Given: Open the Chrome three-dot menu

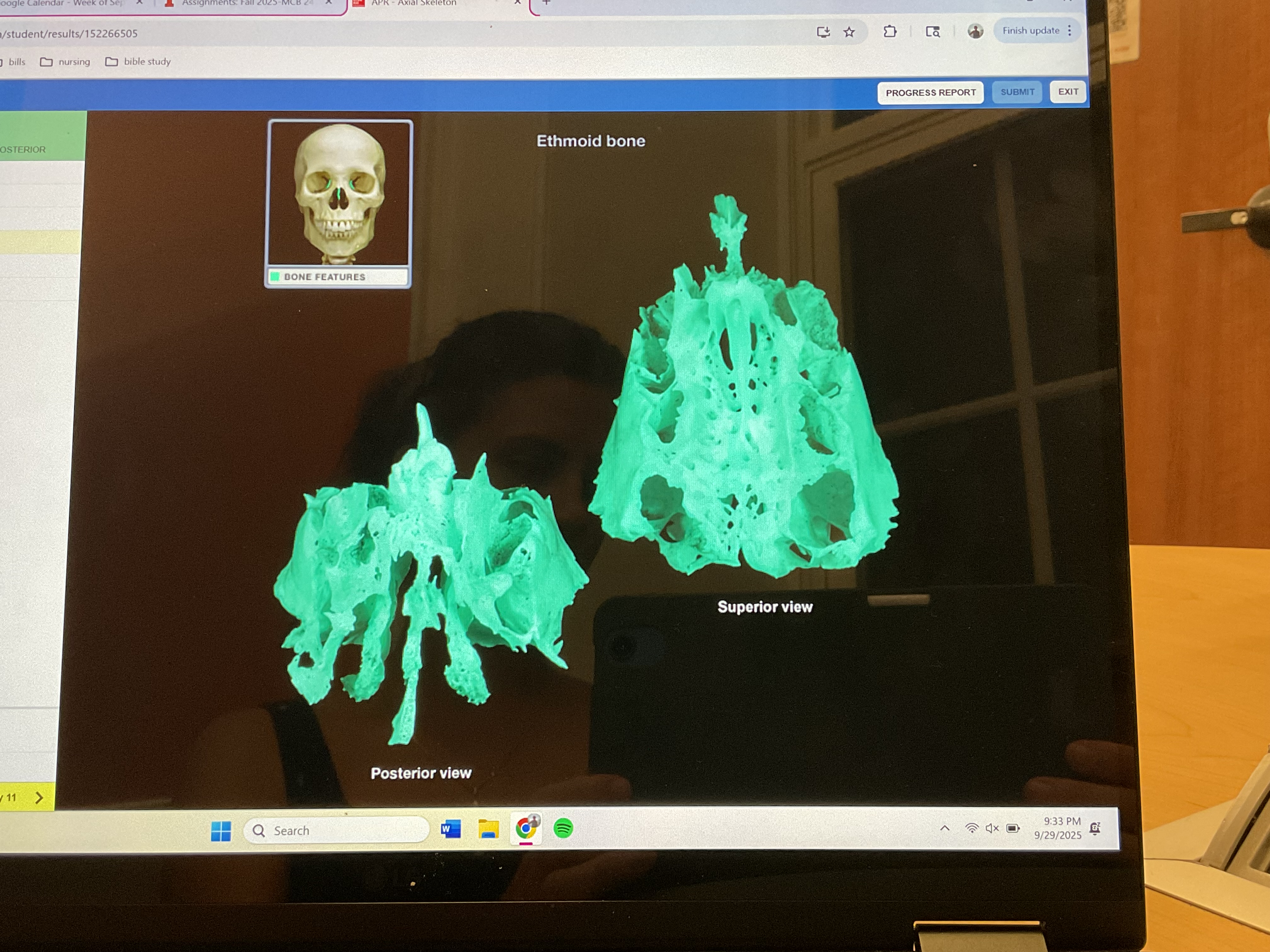Looking at the screenshot, I should click(1070, 31).
